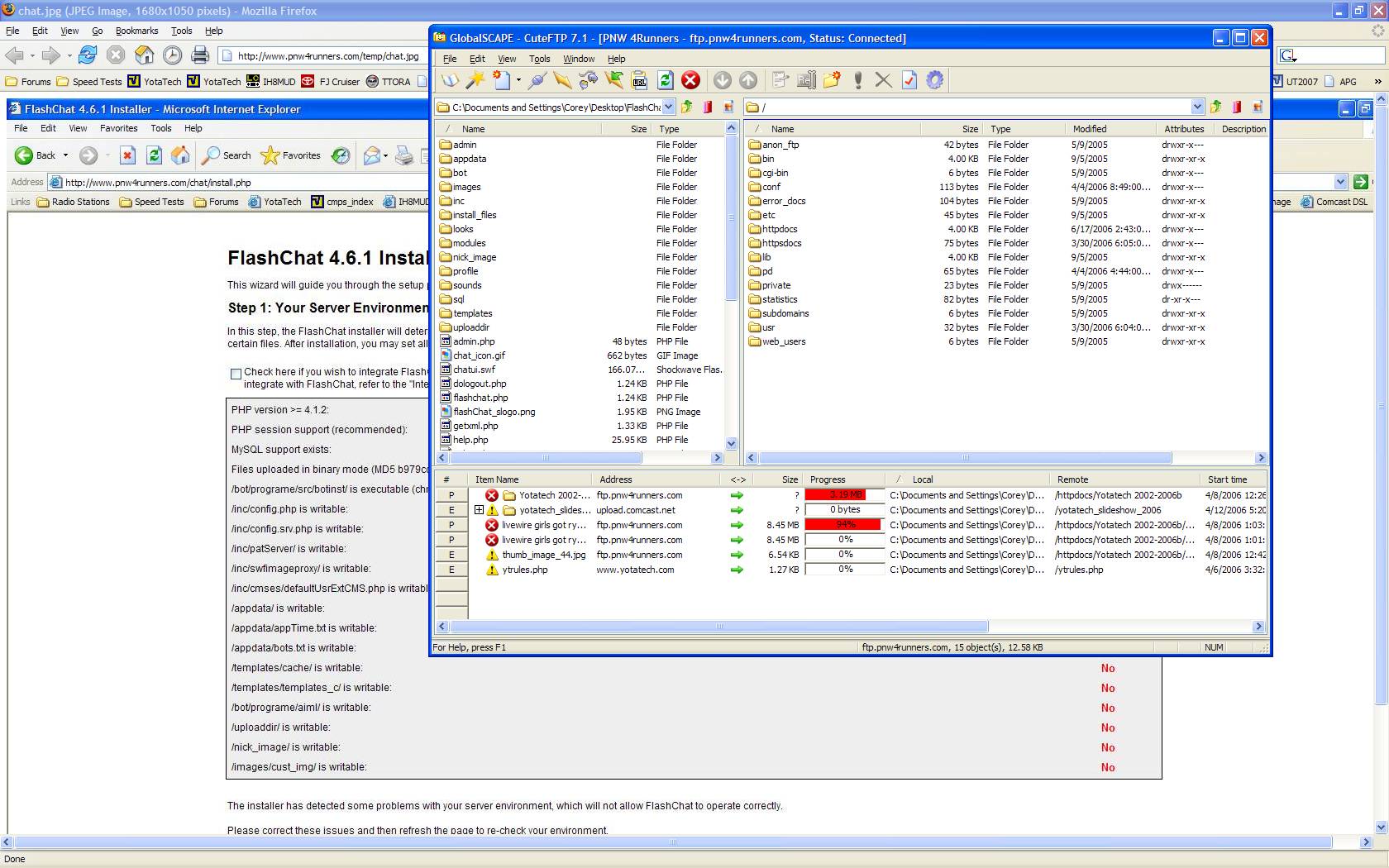Image resolution: width=1389 pixels, height=868 pixels.
Task: Open CuteFTP global settings gear icon
Action: point(935,80)
